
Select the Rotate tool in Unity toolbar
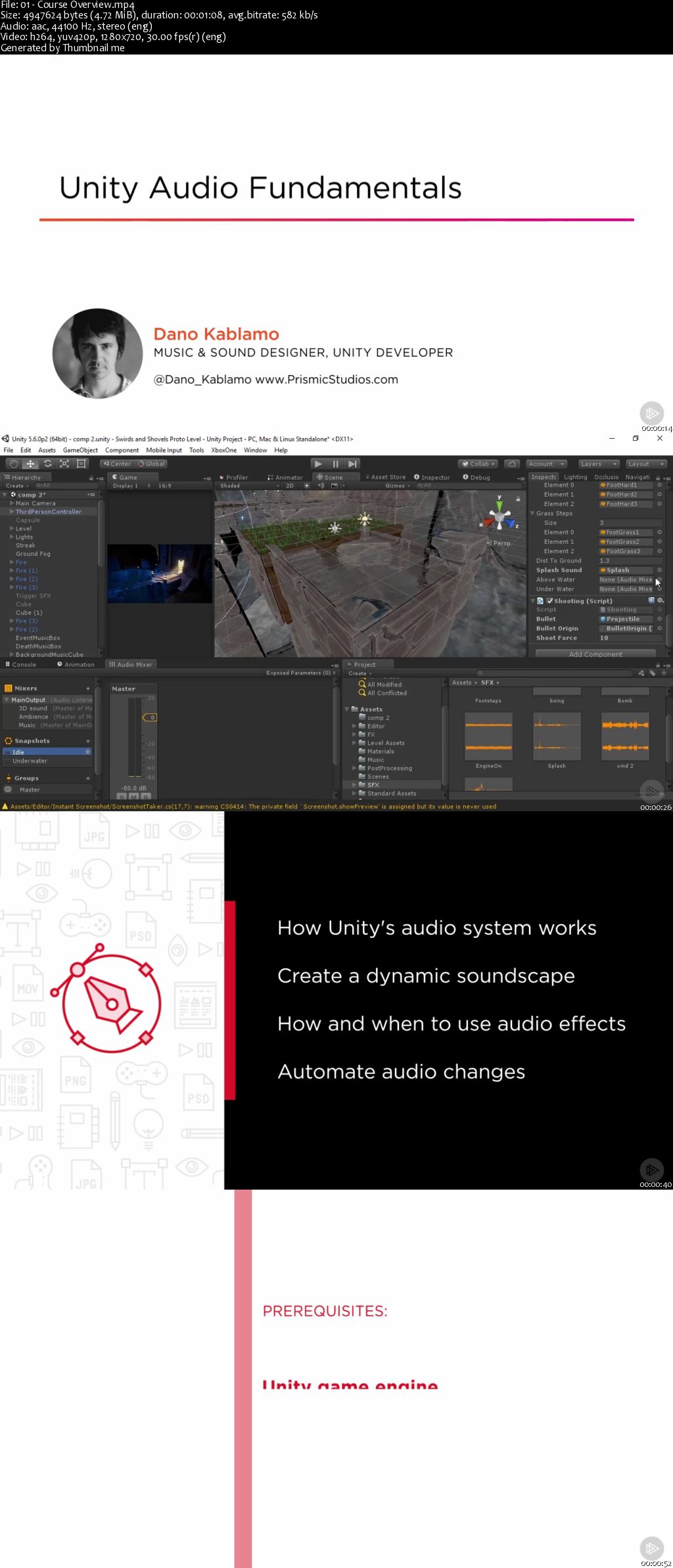coord(47,464)
